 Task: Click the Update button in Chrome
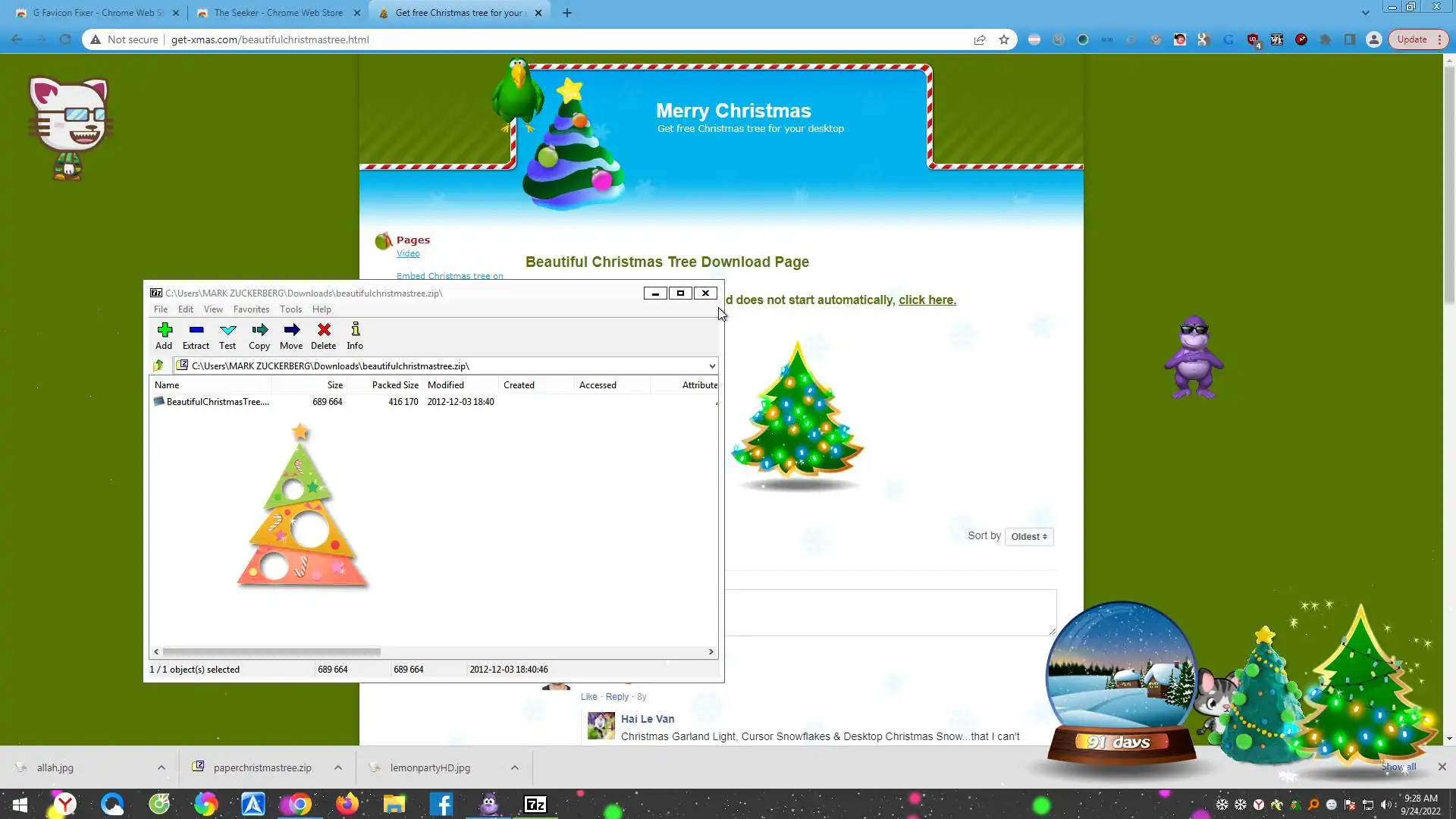(x=1411, y=39)
